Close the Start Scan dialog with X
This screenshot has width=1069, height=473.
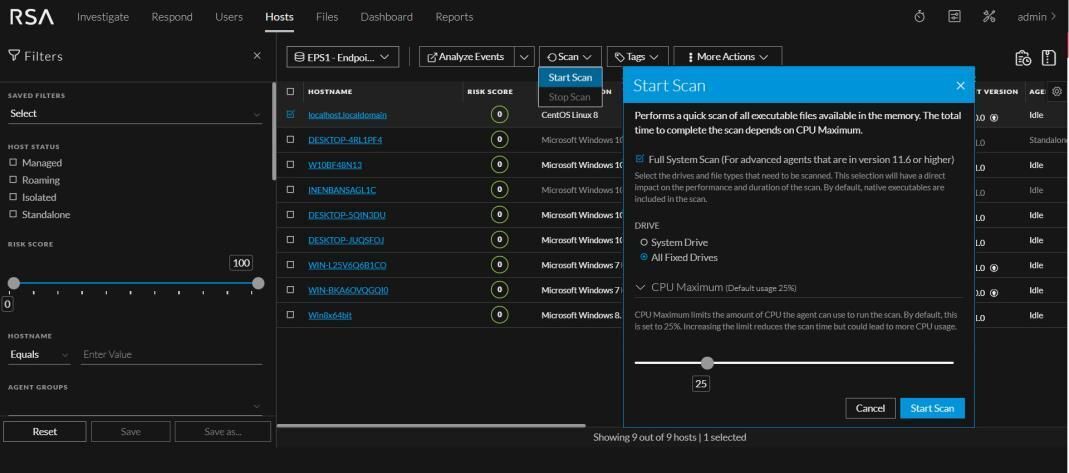click(x=961, y=86)
